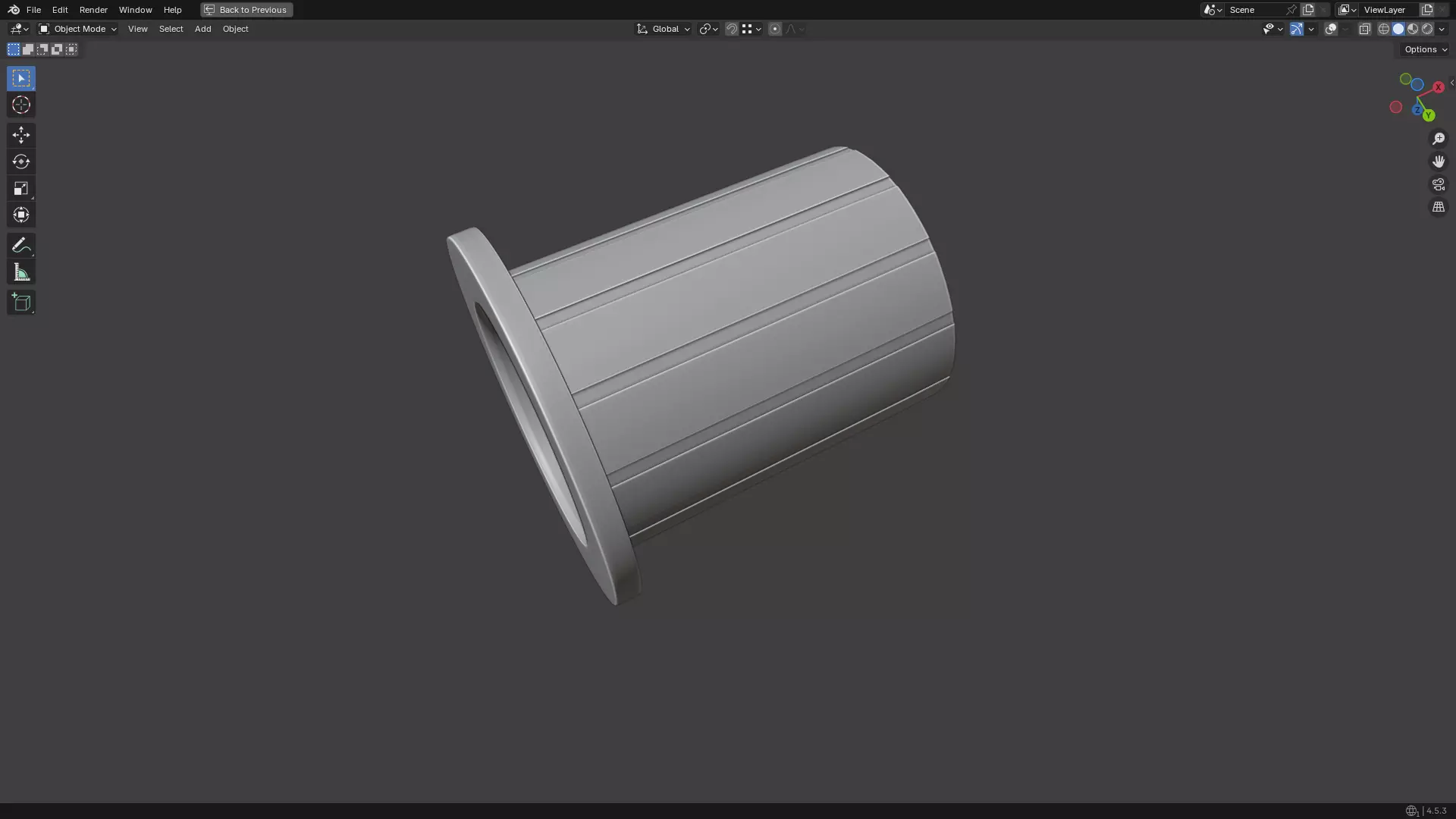
Task: Activate the Rotate tool
Action: pyautogui.click(x=21, y=162)
